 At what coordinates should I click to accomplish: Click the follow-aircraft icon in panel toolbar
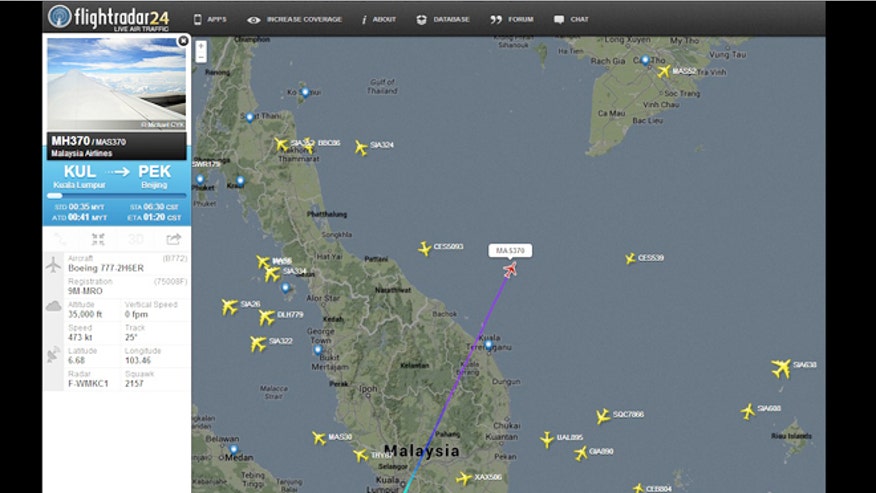tap(98, 239)
